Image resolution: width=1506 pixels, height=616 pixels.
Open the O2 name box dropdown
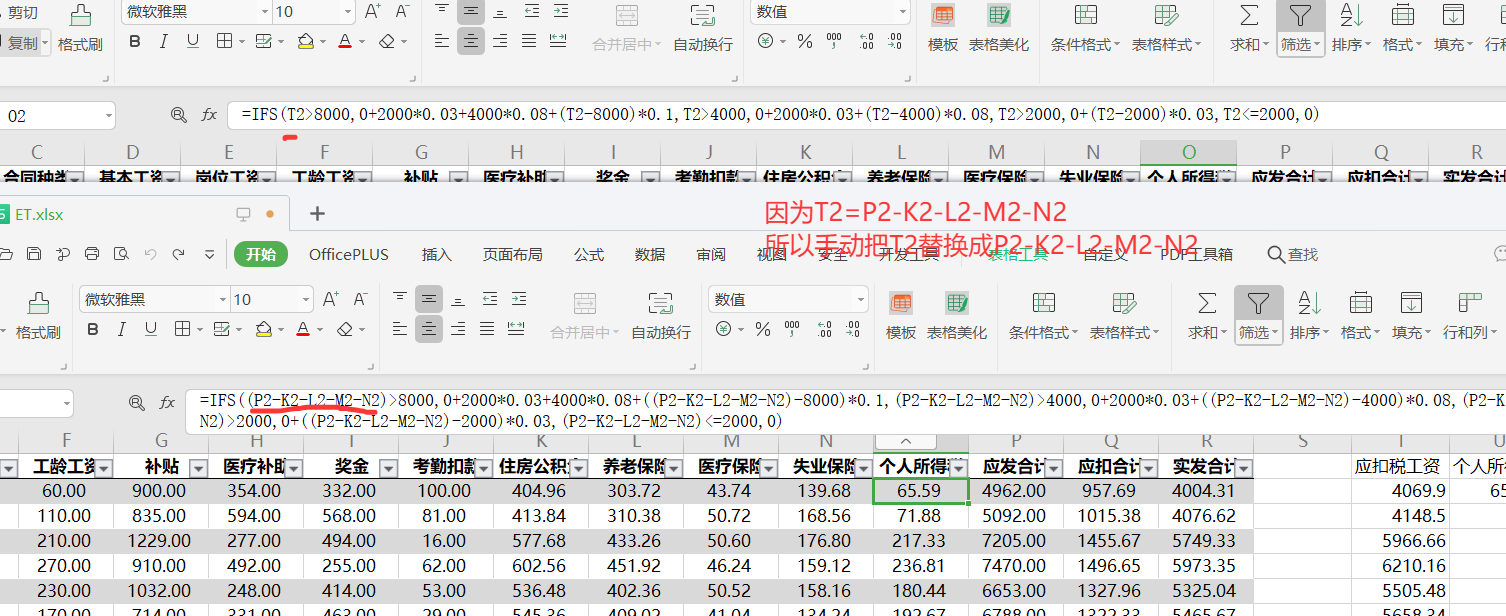point(66,404)
